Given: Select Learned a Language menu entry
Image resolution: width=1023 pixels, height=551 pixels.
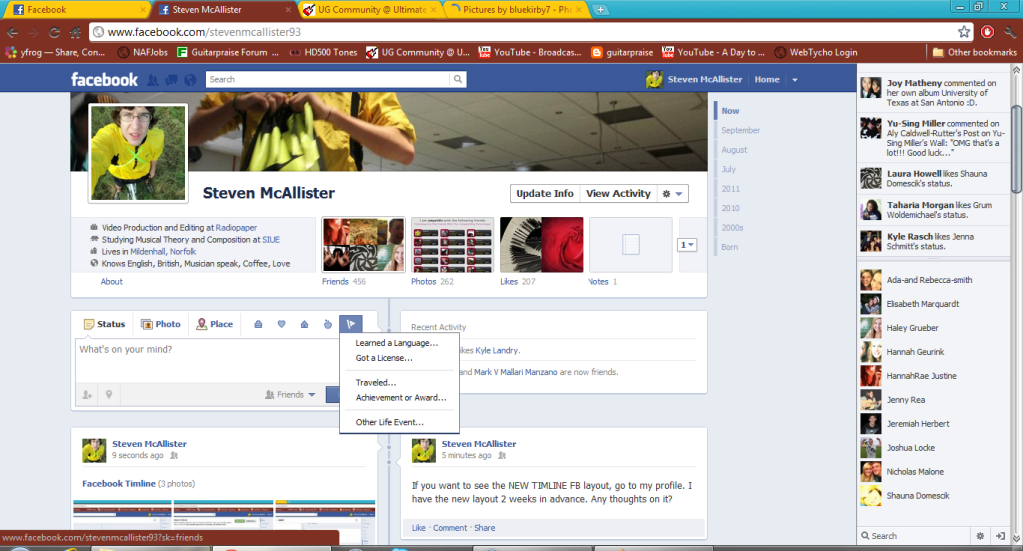Looking at the screenshot, I should tap(397, 343).
